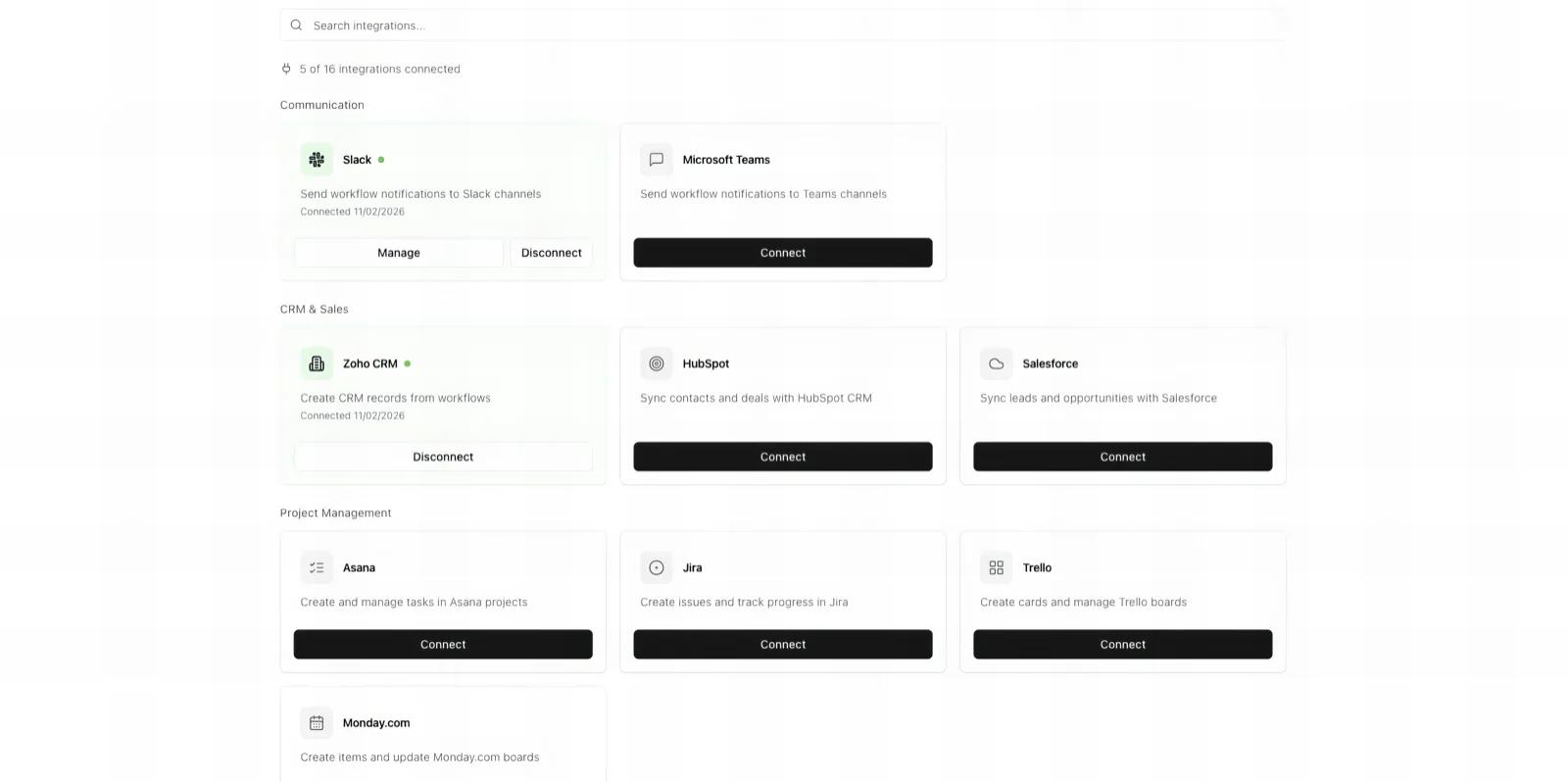
Task: Connect the Salesforce integration
Action: click(x=1122, y=456)
